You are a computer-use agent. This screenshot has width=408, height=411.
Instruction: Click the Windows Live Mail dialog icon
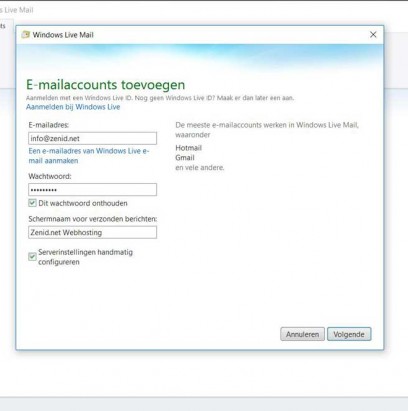coord(25,35)
